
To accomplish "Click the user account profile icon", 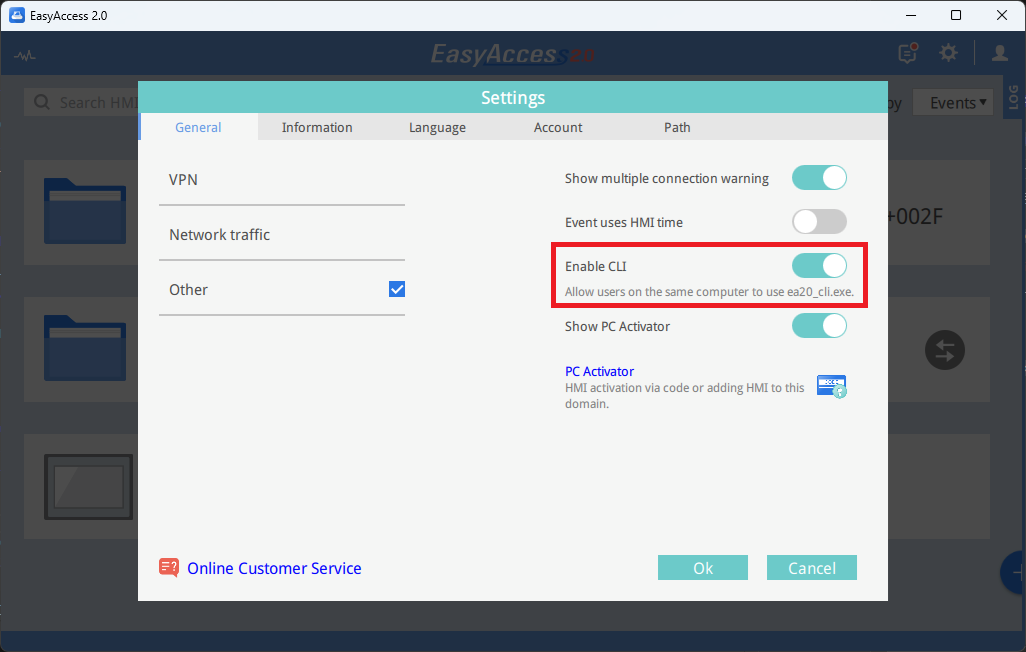I will 999,53.
